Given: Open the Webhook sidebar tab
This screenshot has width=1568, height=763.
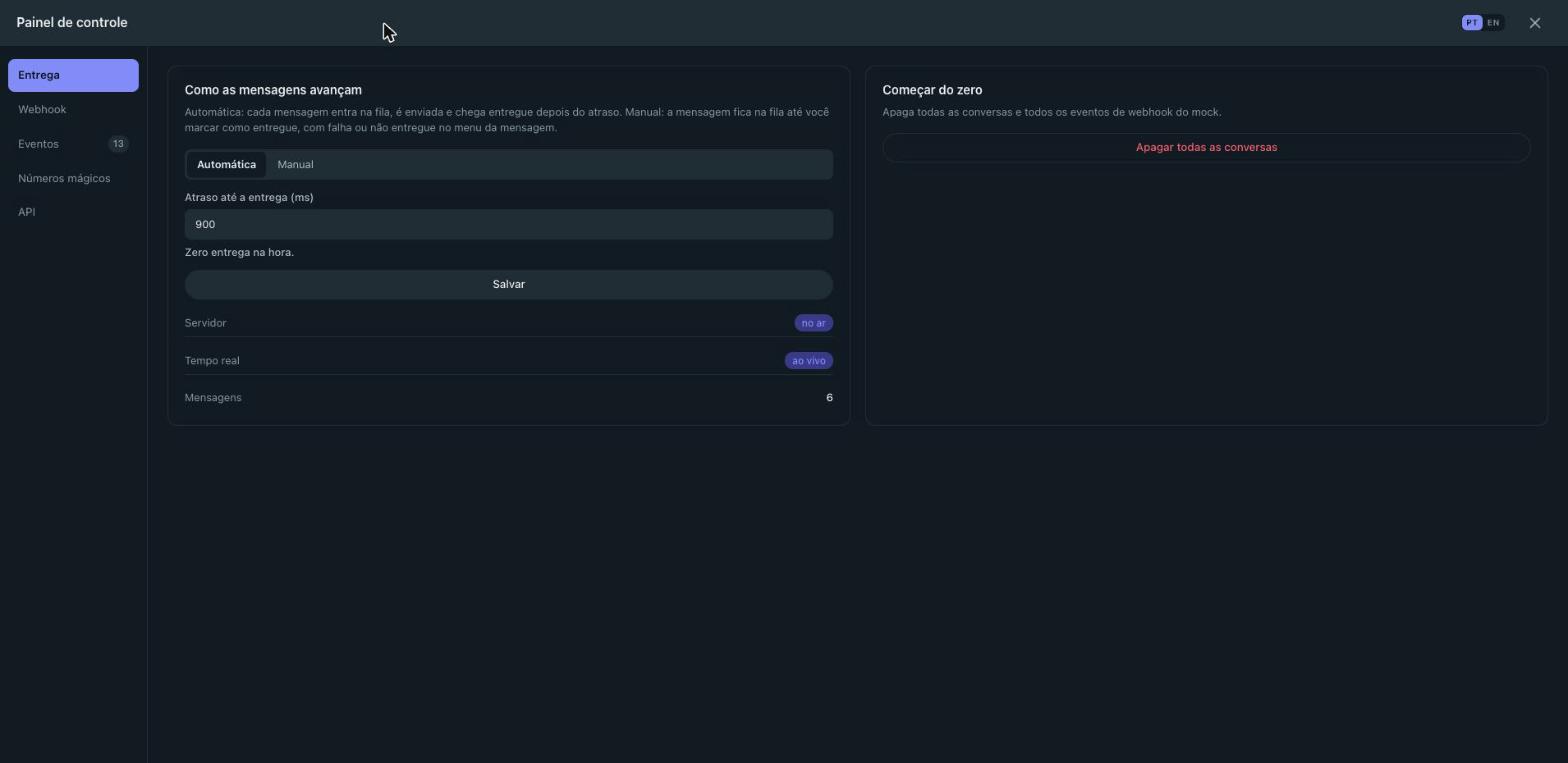Looking at the screenshot, I should click(73, 110).
